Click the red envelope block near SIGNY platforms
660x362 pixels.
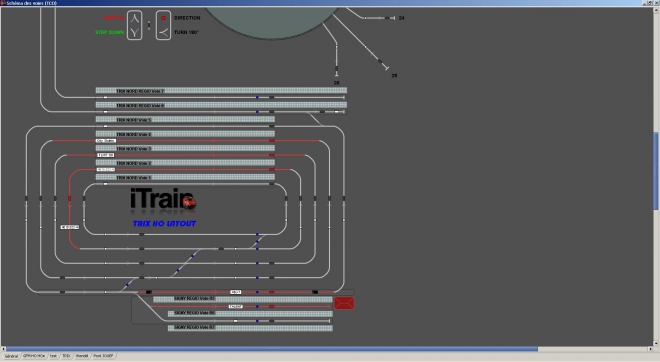tap(344, 303)
